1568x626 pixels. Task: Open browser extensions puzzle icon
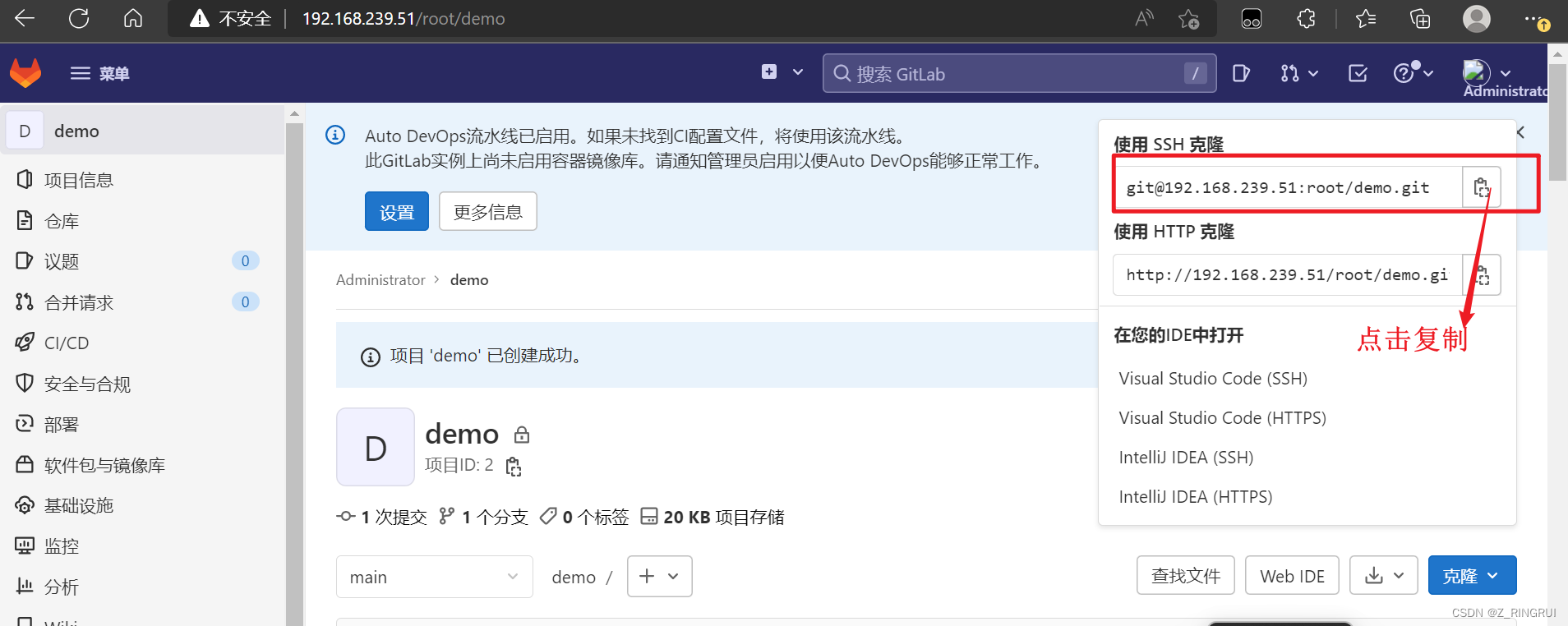(x=1306, y=18)
